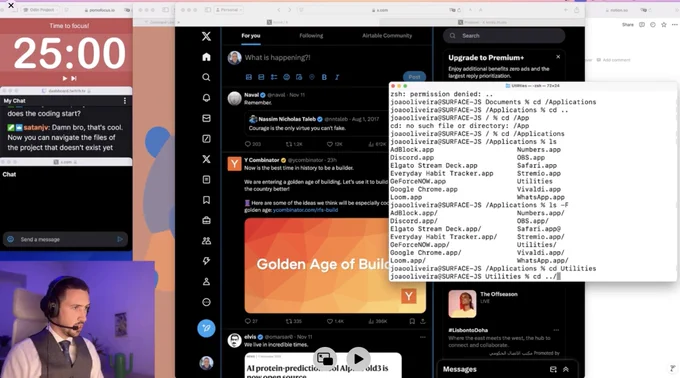Click What is happening compose field
This screenshot has height=378, width=680.
pos(278,57)
